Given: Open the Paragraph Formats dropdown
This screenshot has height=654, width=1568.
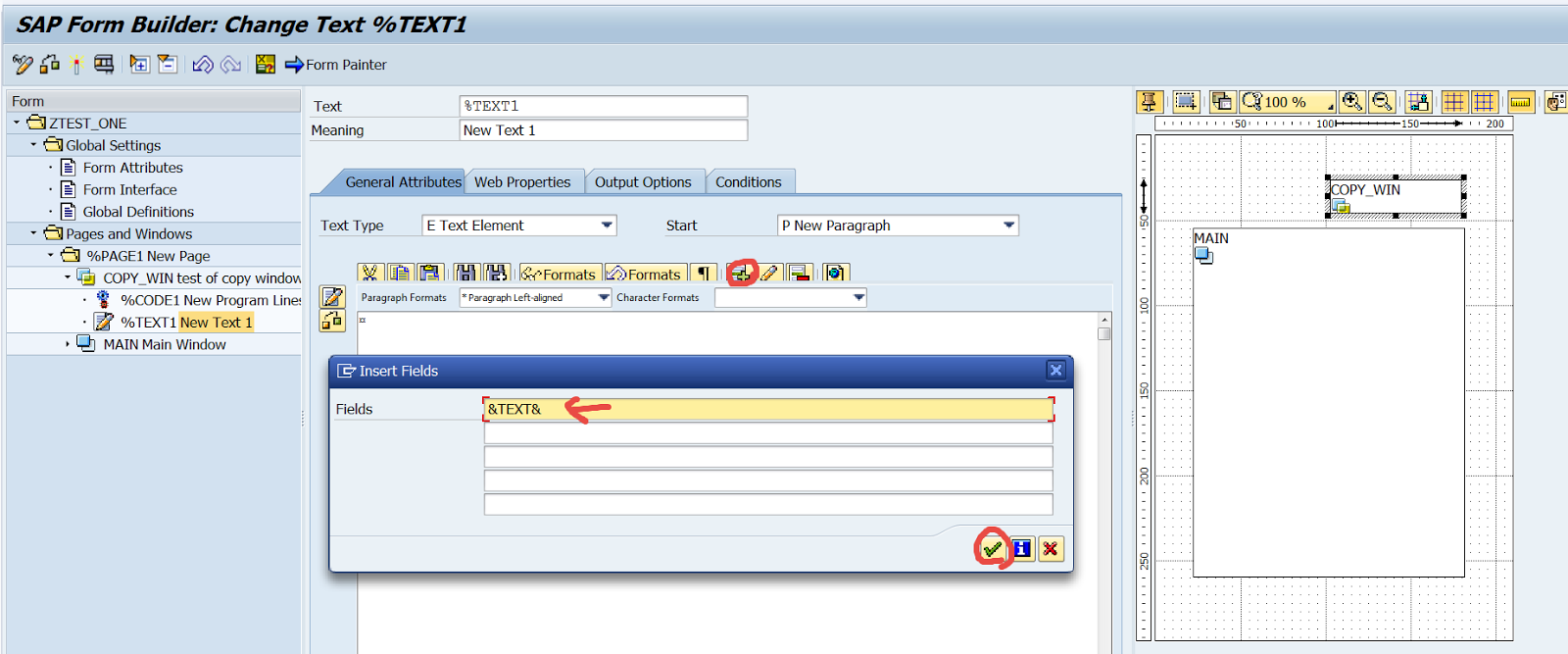Looking at the screenshot, I should 603,297.
